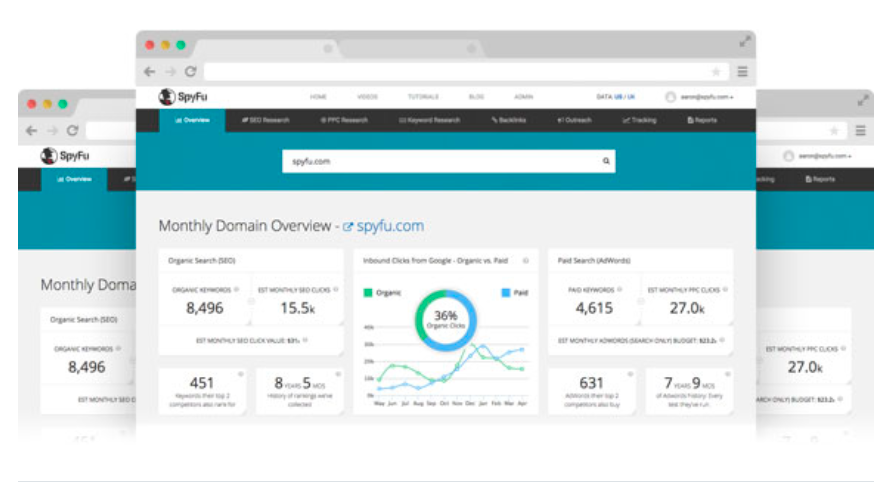Image resolution: width=895 pixels, height=490 pixels.
Task: Reload the page in the left background window
Action: (x=72, y=131)
